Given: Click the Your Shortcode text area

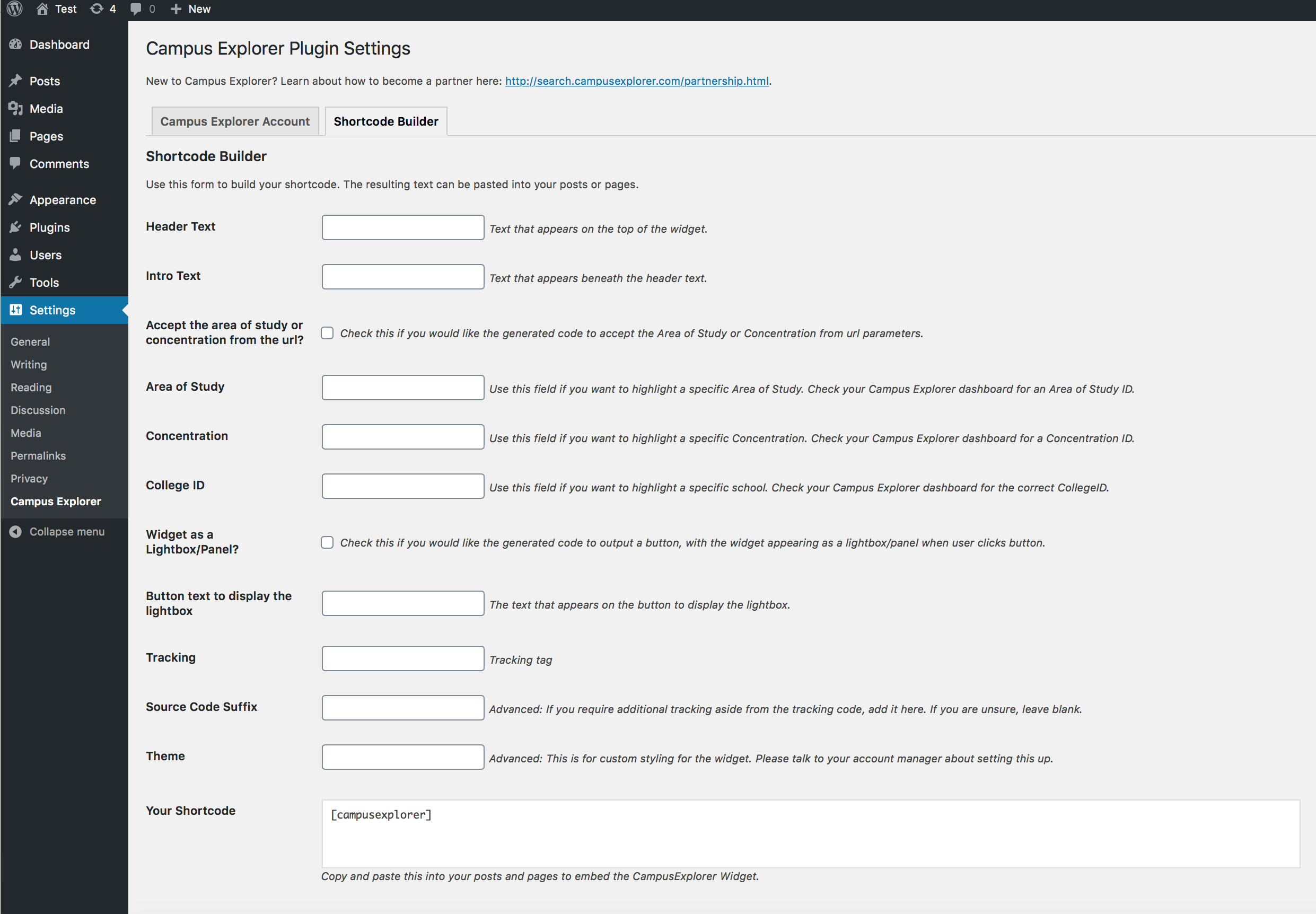Looking at the screenshot, I should point(810,834).
